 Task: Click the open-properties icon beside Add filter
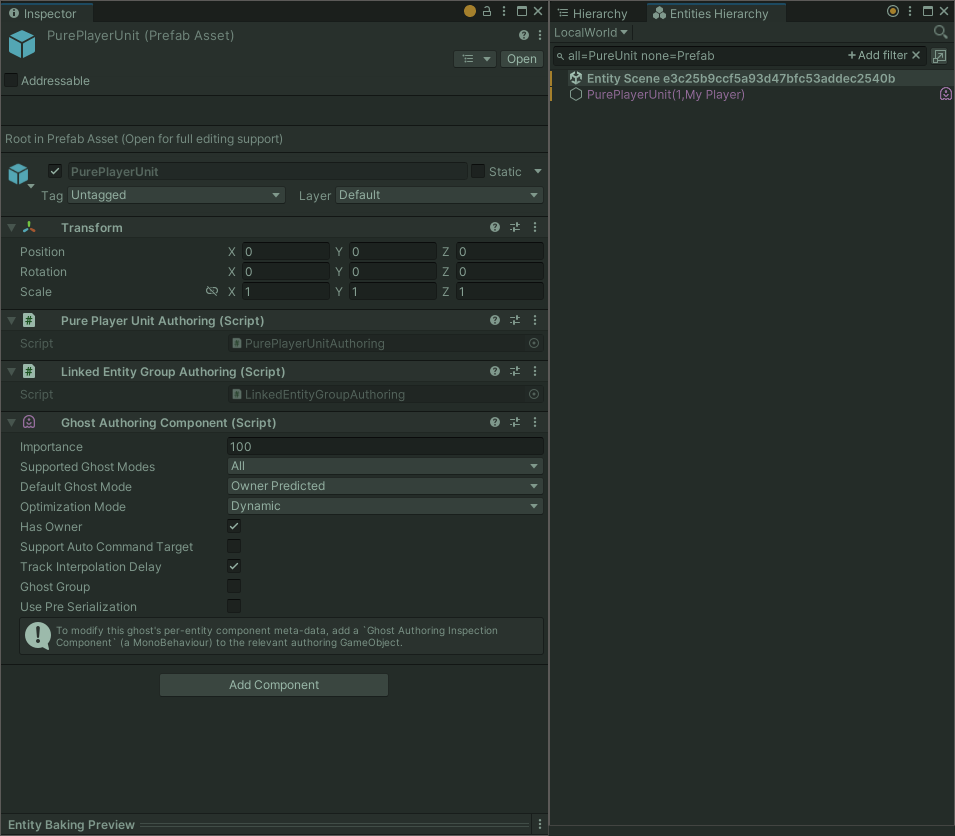937,55
